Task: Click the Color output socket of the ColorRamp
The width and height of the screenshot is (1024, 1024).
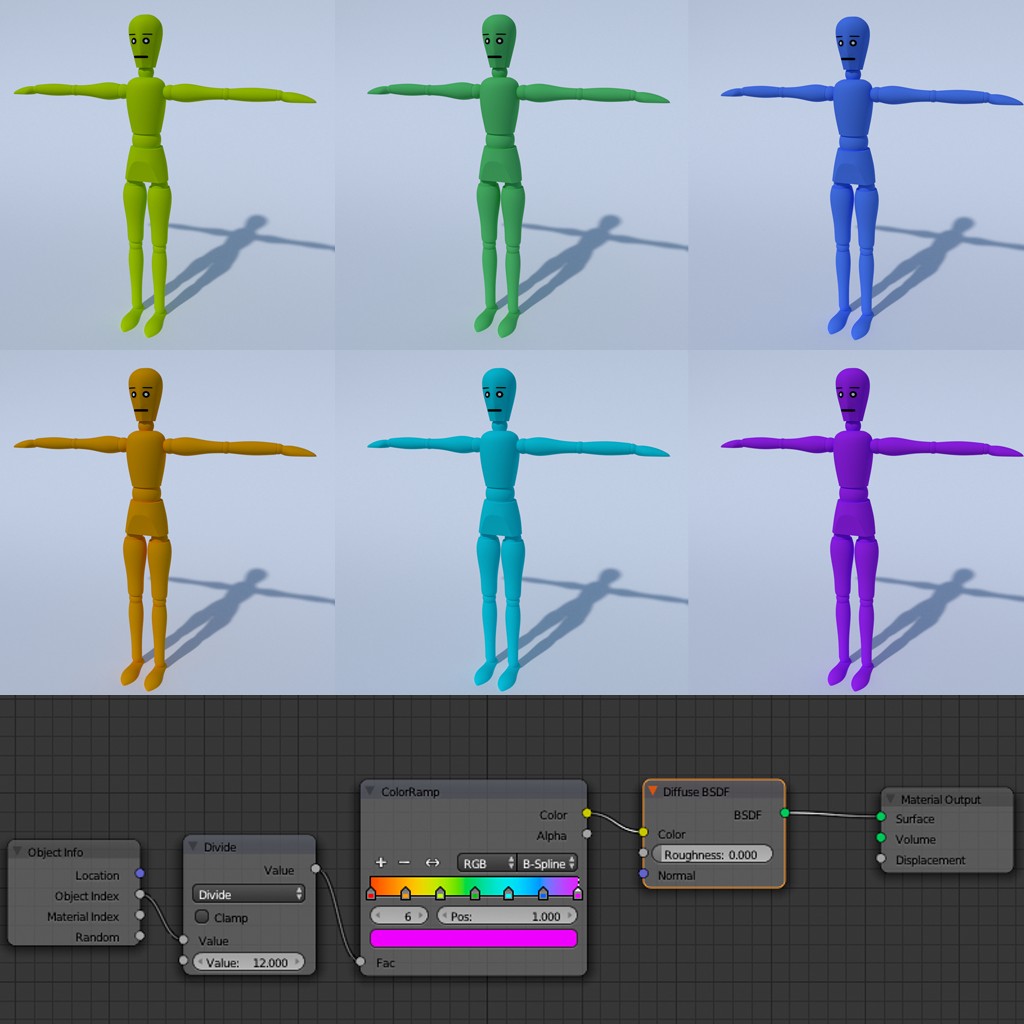Action: pyautogui.click(x=586, y=813)
